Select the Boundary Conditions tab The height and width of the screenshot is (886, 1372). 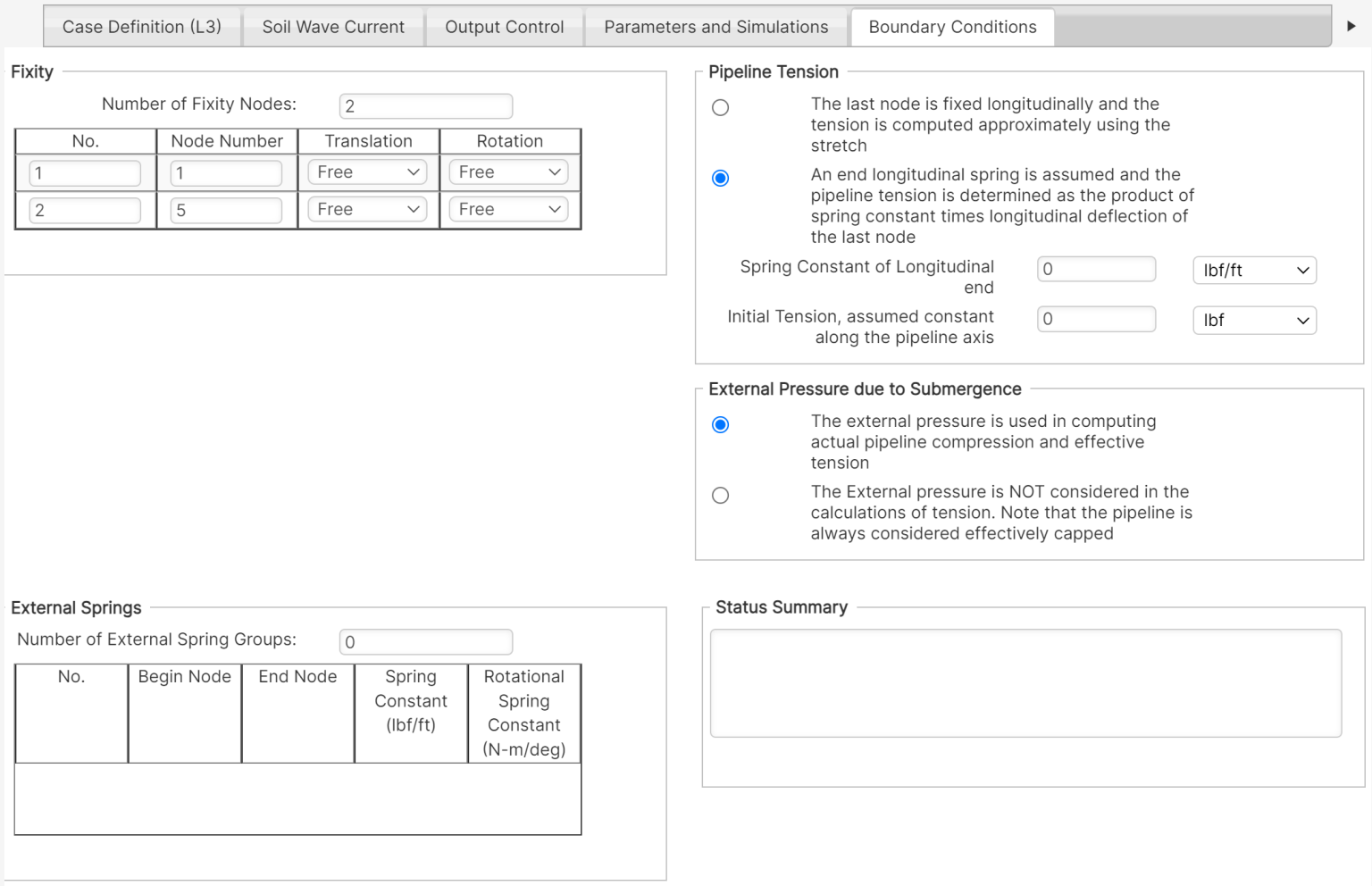click(x=951, y=27)
